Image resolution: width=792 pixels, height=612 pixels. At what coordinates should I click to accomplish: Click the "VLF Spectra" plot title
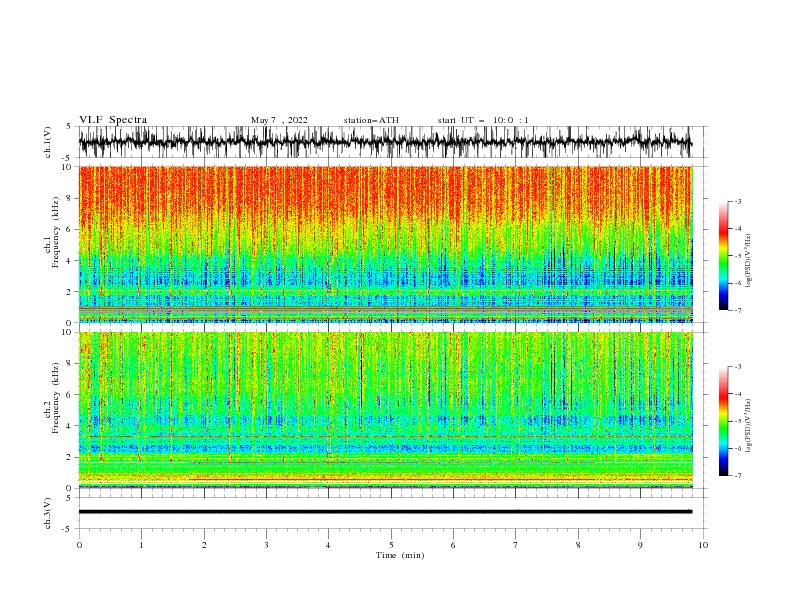pos(113,120)
